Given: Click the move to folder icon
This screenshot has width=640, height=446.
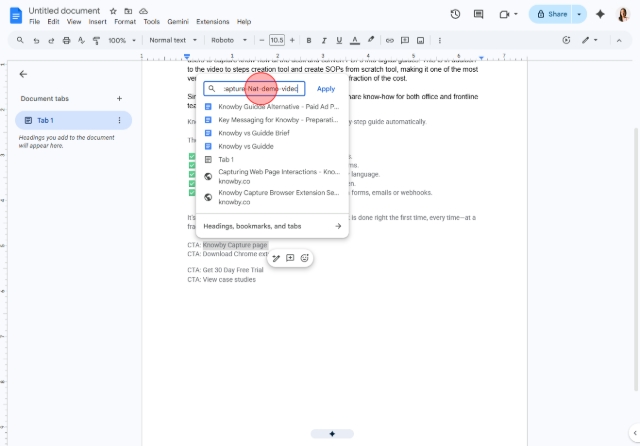Looking at the screenshot, I should tap(128, 11).
